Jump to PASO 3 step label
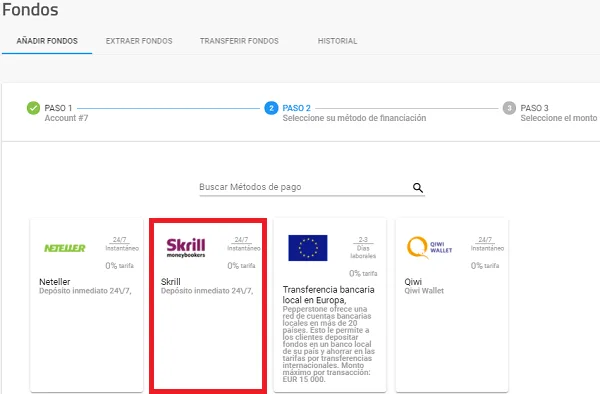This screenshot has height=394, width=600. tap(535, 108)
